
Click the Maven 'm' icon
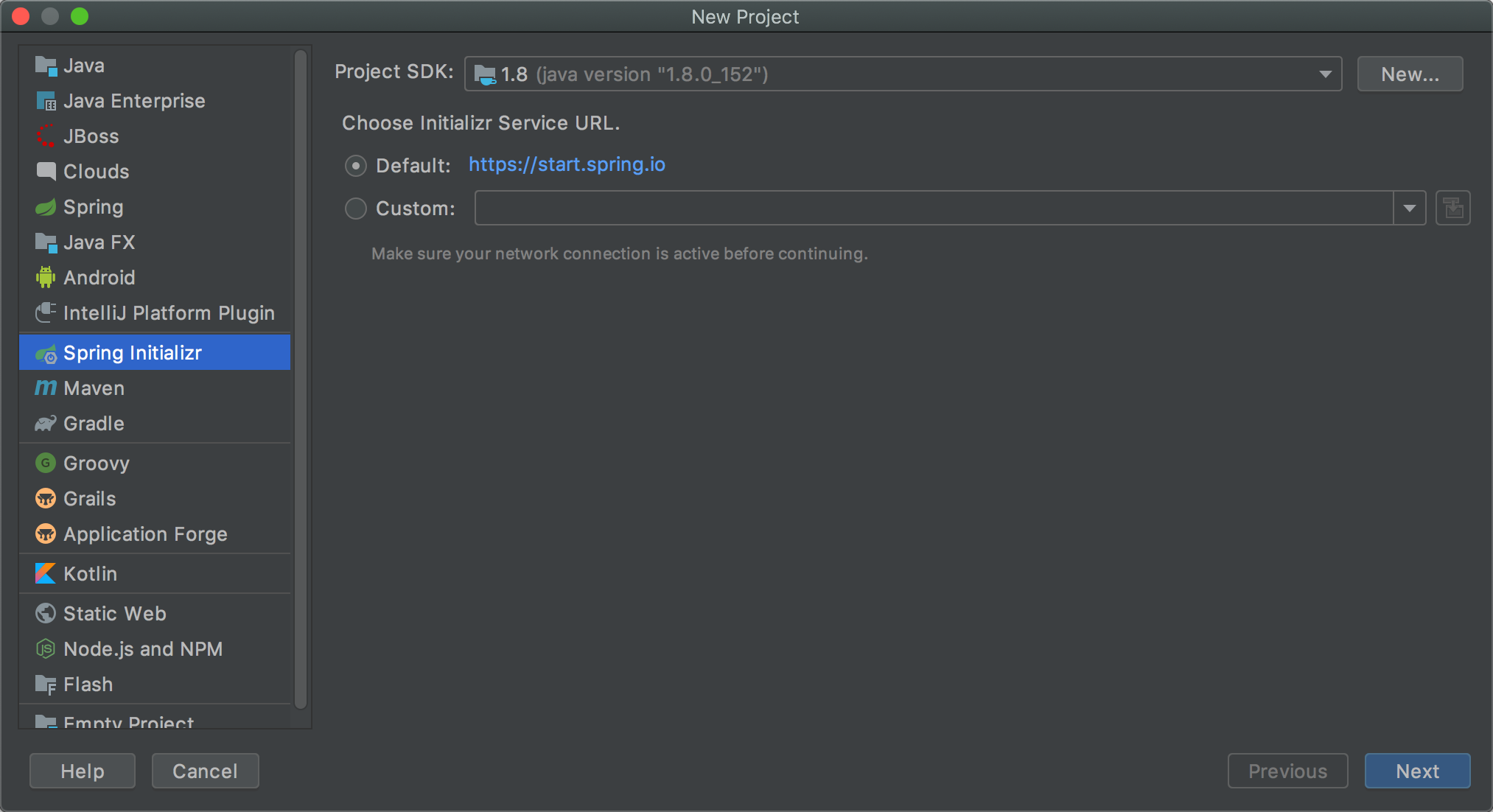pos(46,388)
